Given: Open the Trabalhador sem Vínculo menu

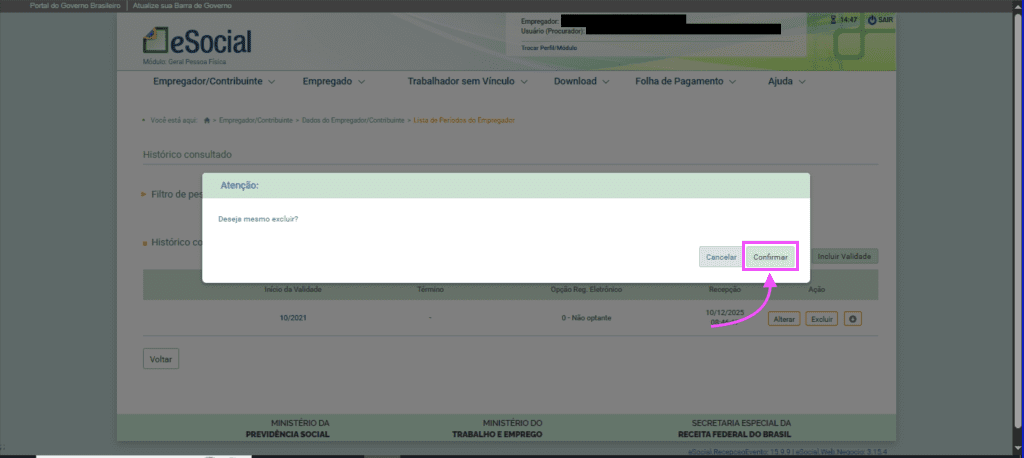Looking at the screenshot, I should [467, 81].
